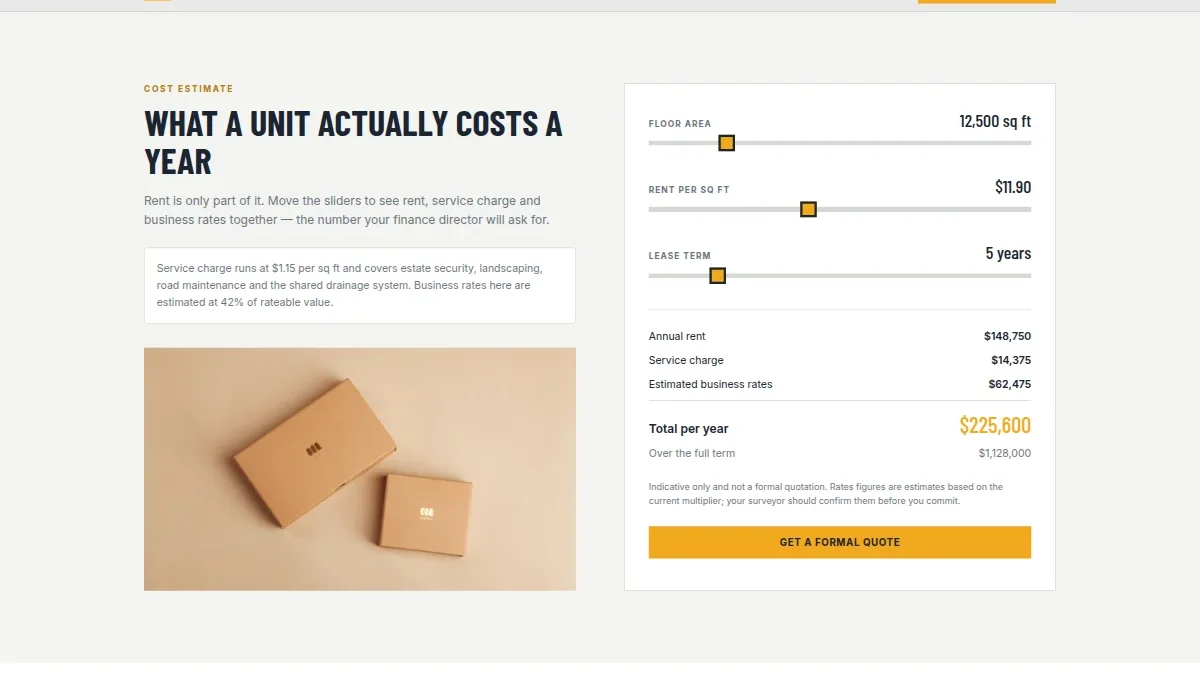The image size is (1200, 675).
Task: Click the orange button at top right edge
Action: [987, 2]
